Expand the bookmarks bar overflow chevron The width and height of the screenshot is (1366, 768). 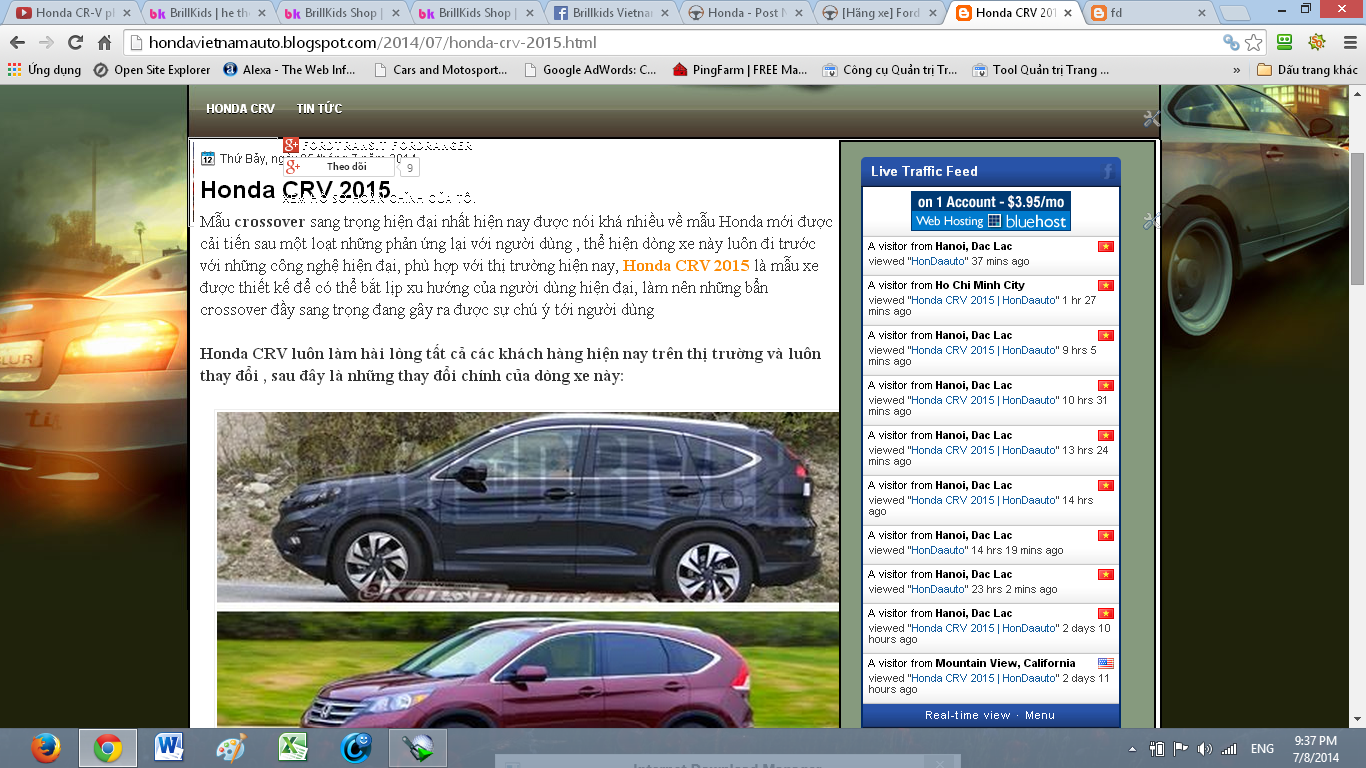pos(1237,70)
